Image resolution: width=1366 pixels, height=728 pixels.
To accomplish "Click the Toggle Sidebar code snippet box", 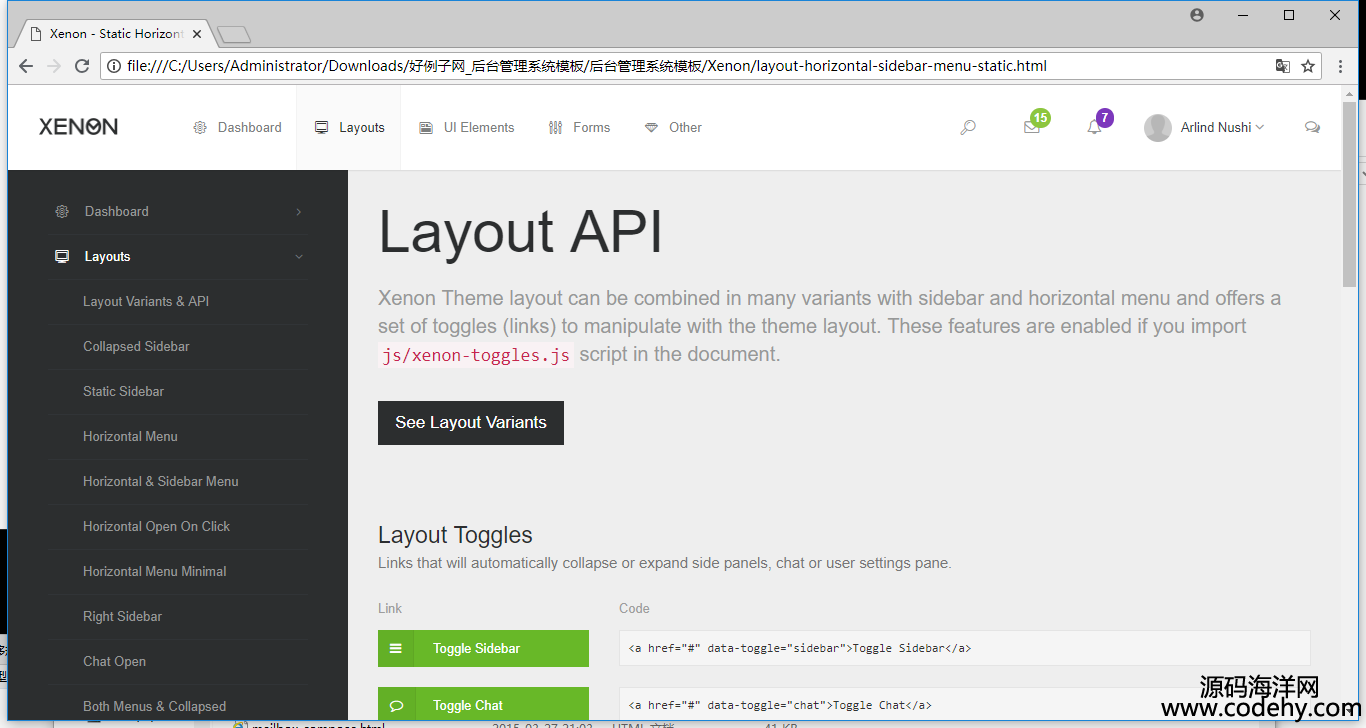I will point(964,648).
